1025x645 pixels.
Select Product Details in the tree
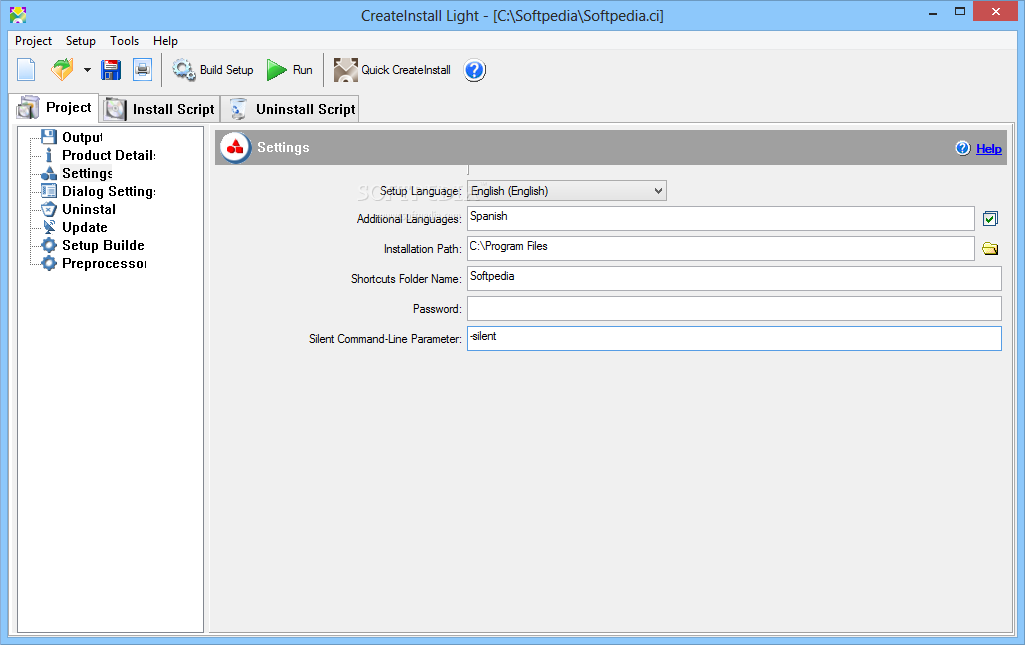[x=109, y=156]
